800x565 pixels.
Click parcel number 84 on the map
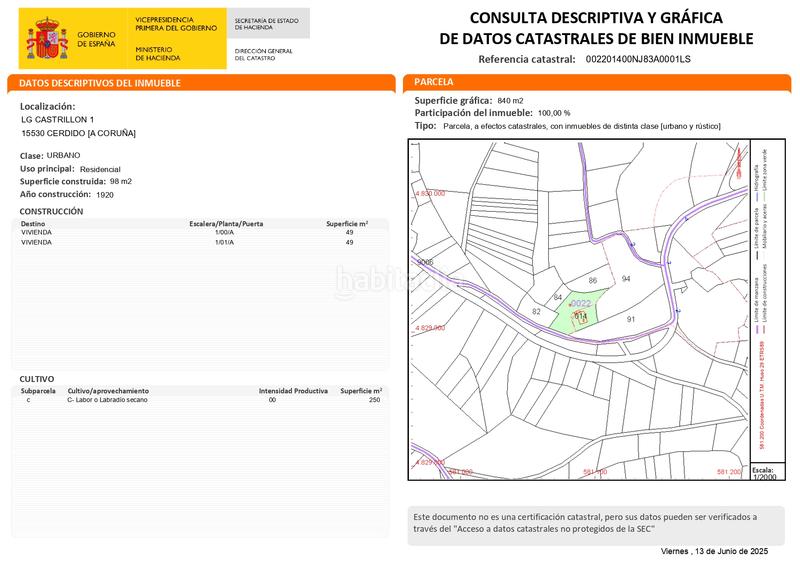(x=558, y=297)
